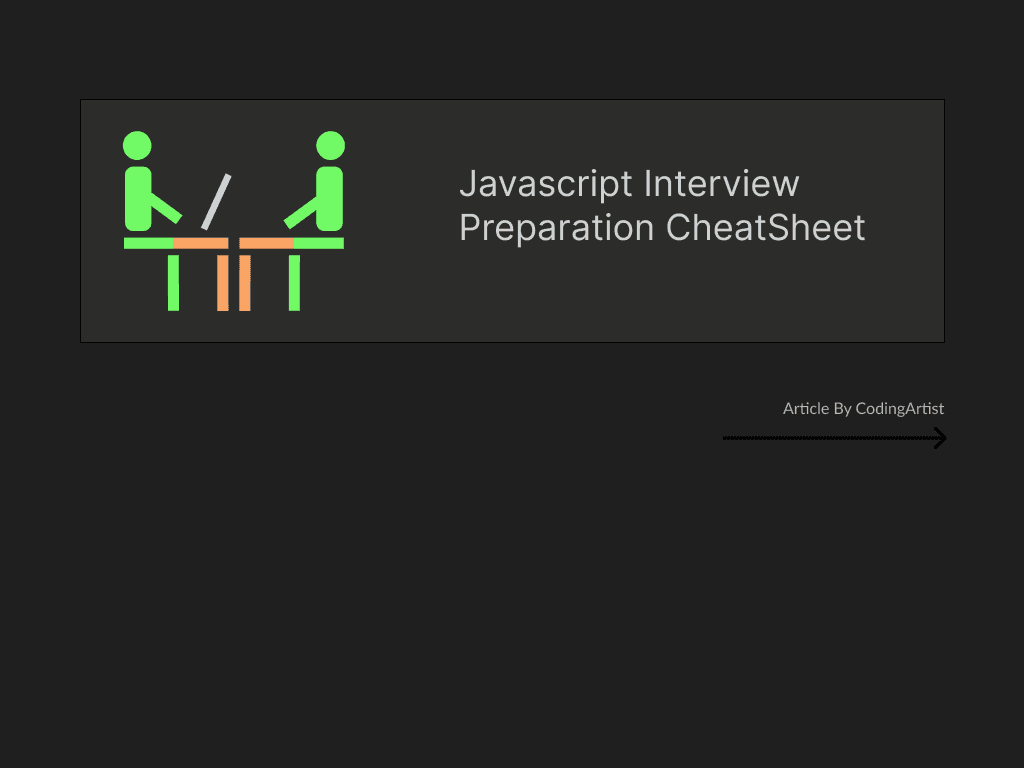Image resolution: width=1024 pixels, height=768 pixels.
Task: Click the right orange table leg
Action: [x=244, y=282]
